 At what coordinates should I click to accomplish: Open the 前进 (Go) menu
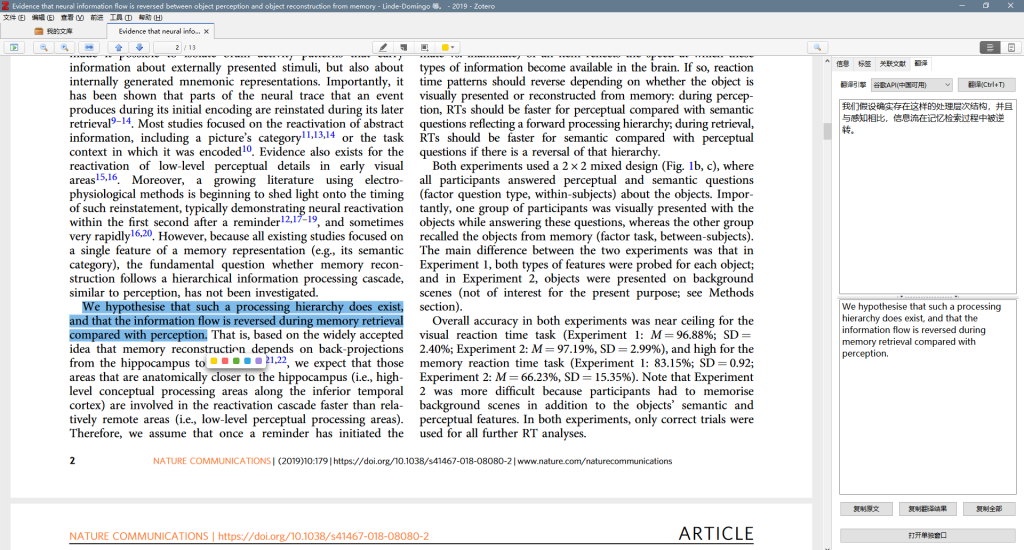point(97,18)
